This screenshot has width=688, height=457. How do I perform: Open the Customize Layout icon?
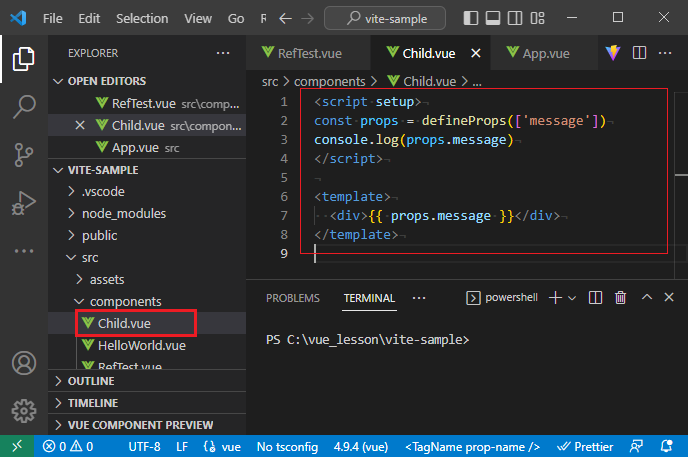point(537,18)
